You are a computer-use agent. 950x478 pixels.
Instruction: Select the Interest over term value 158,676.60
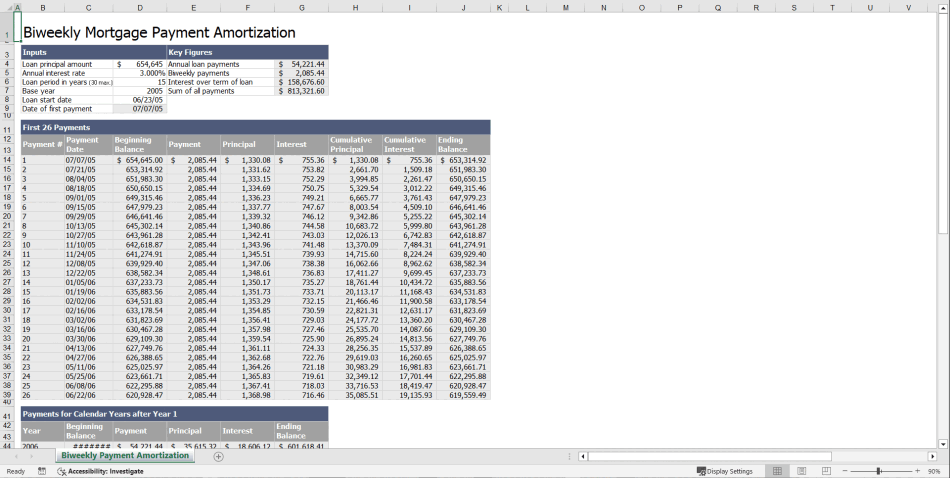[302, 82]
